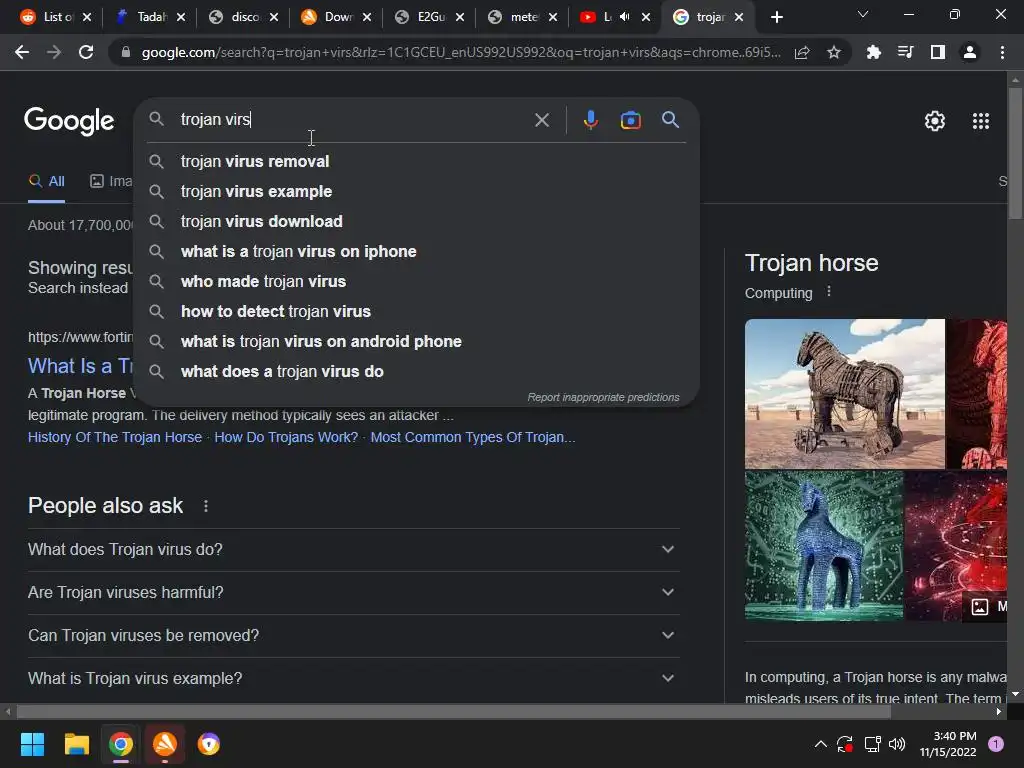Close the 'Down' Avast tab
Viewport: 1024px width, 768px height.
(x=367, y=17)
